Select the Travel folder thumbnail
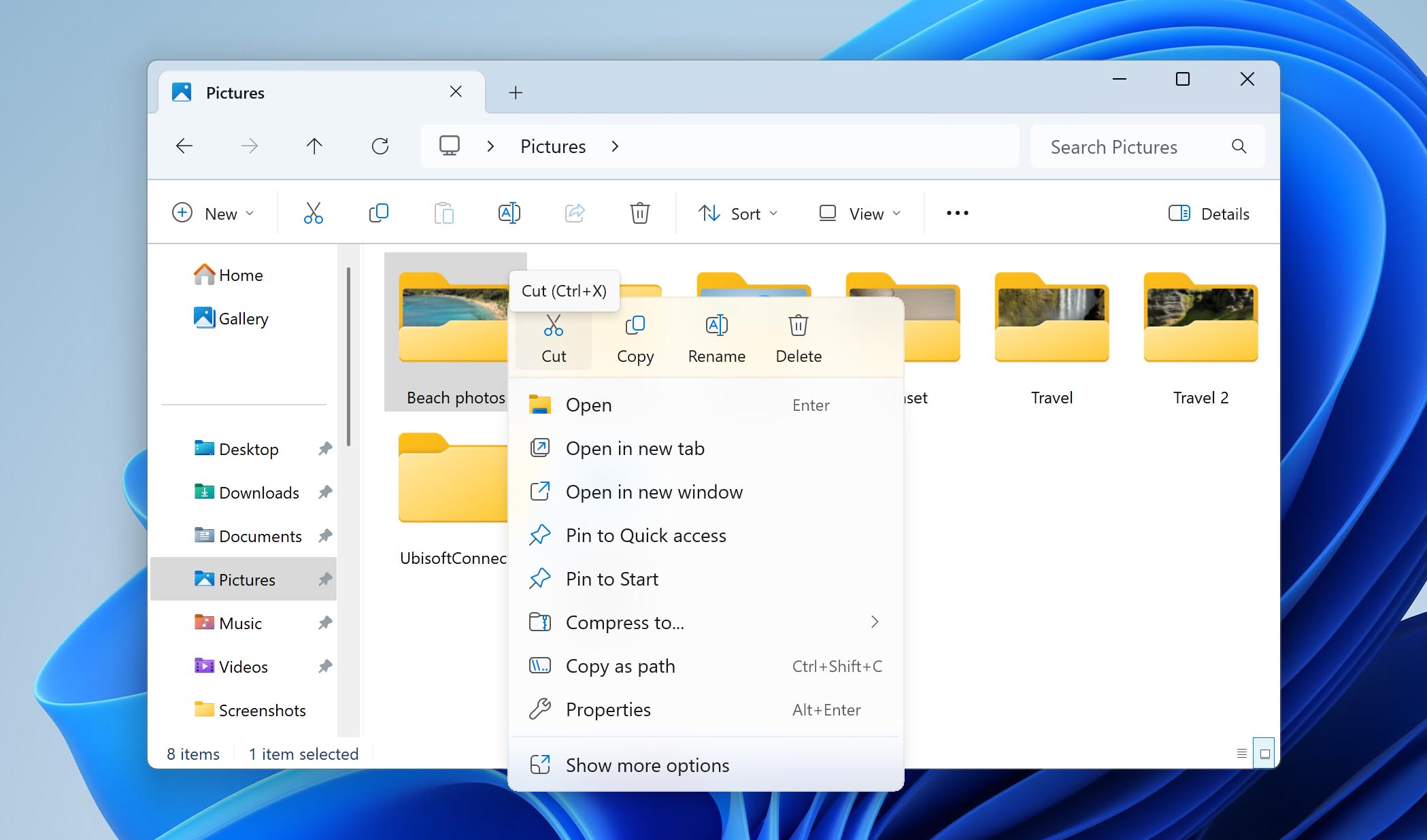Image resolution: width=1427 pixels, height=840 pixels. pos(1052,317)
